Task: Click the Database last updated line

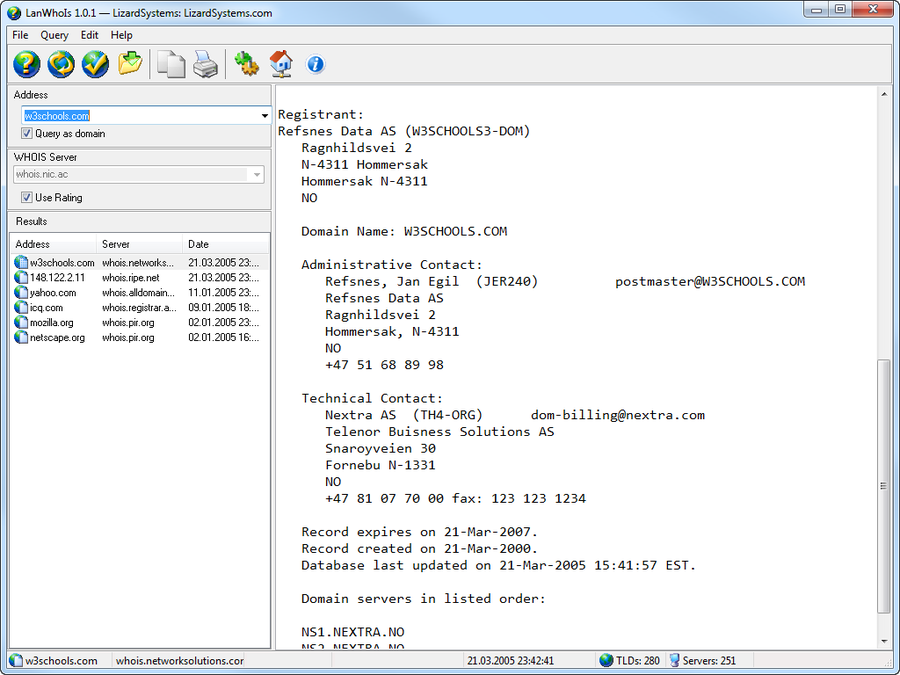Action: click(499, 565)
